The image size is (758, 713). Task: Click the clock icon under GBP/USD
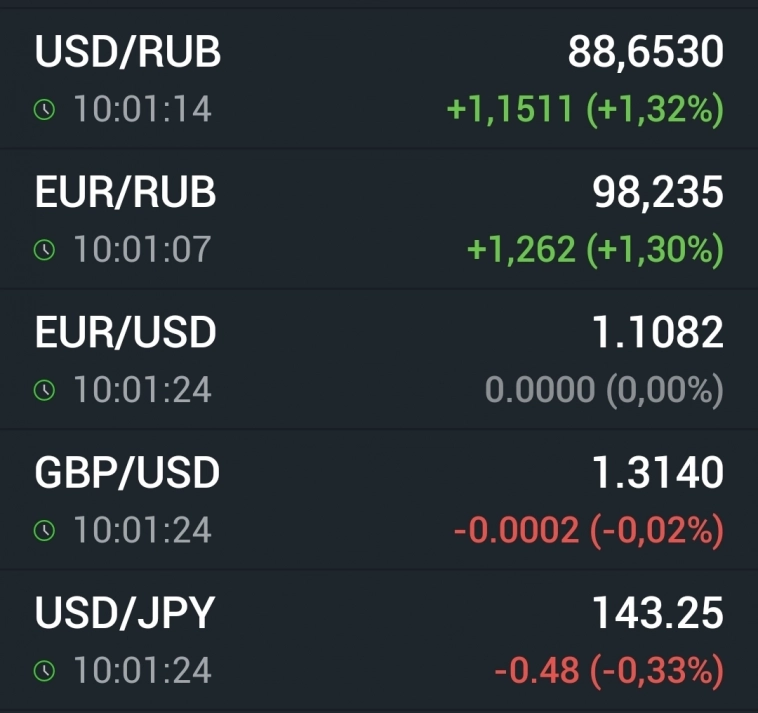point(44,531)
